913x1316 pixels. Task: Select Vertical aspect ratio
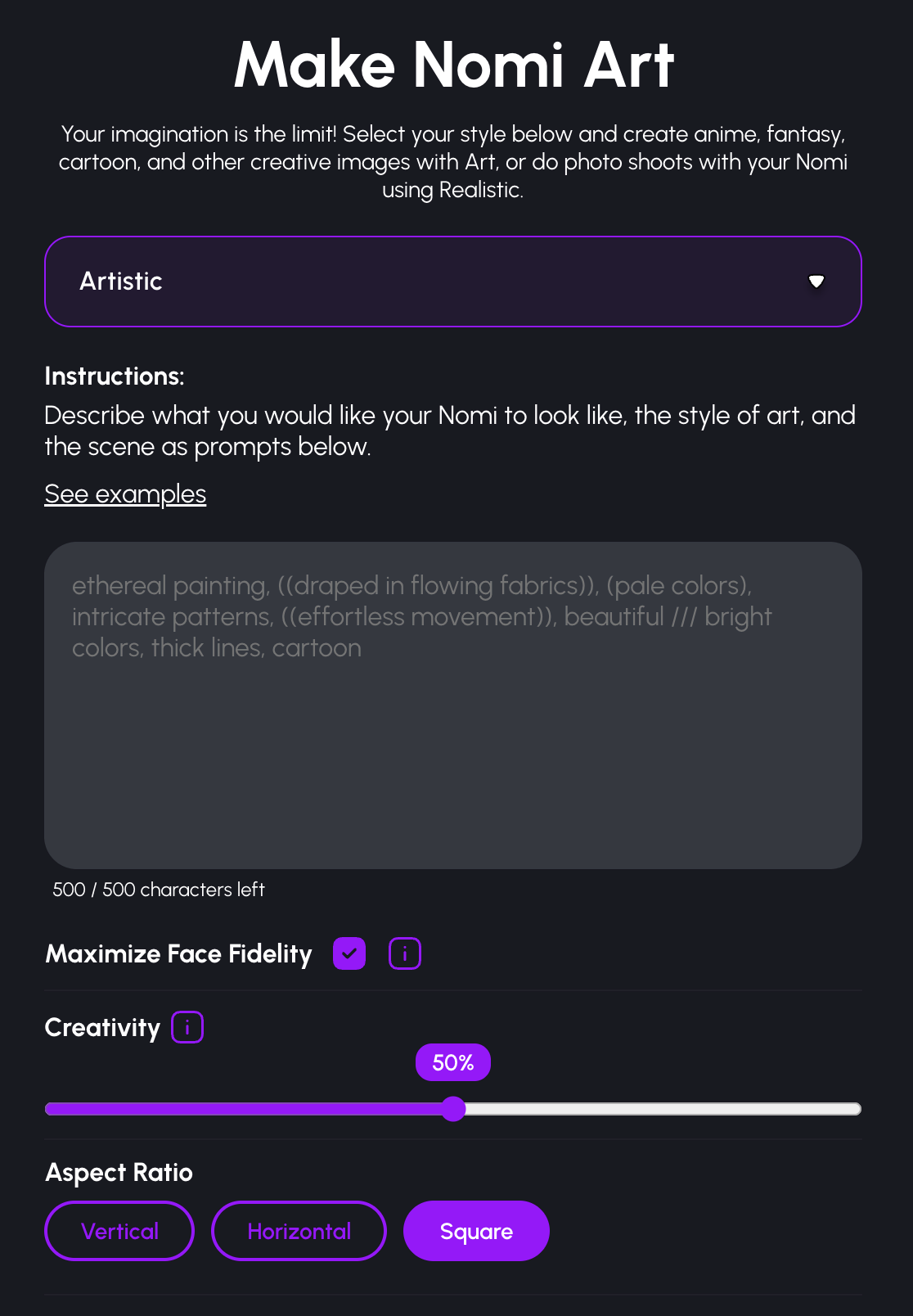[119, 1231]
